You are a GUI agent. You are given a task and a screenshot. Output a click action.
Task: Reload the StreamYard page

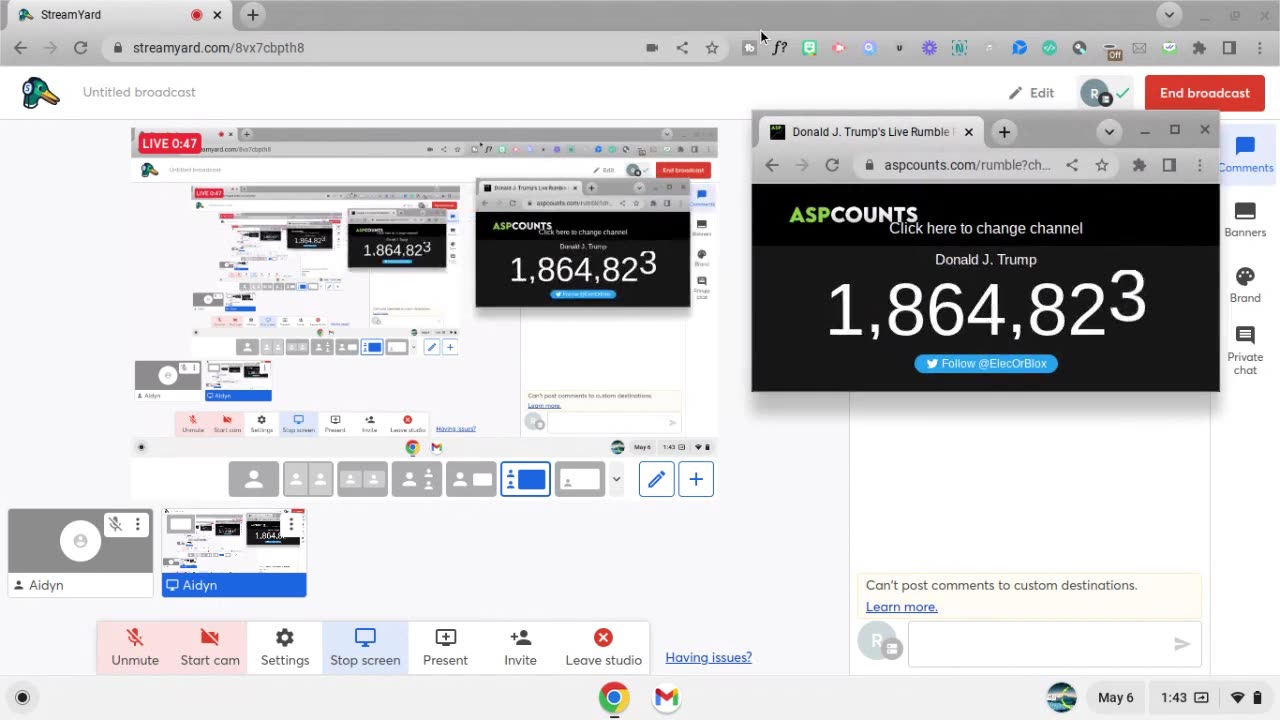(x=80, y=47)
